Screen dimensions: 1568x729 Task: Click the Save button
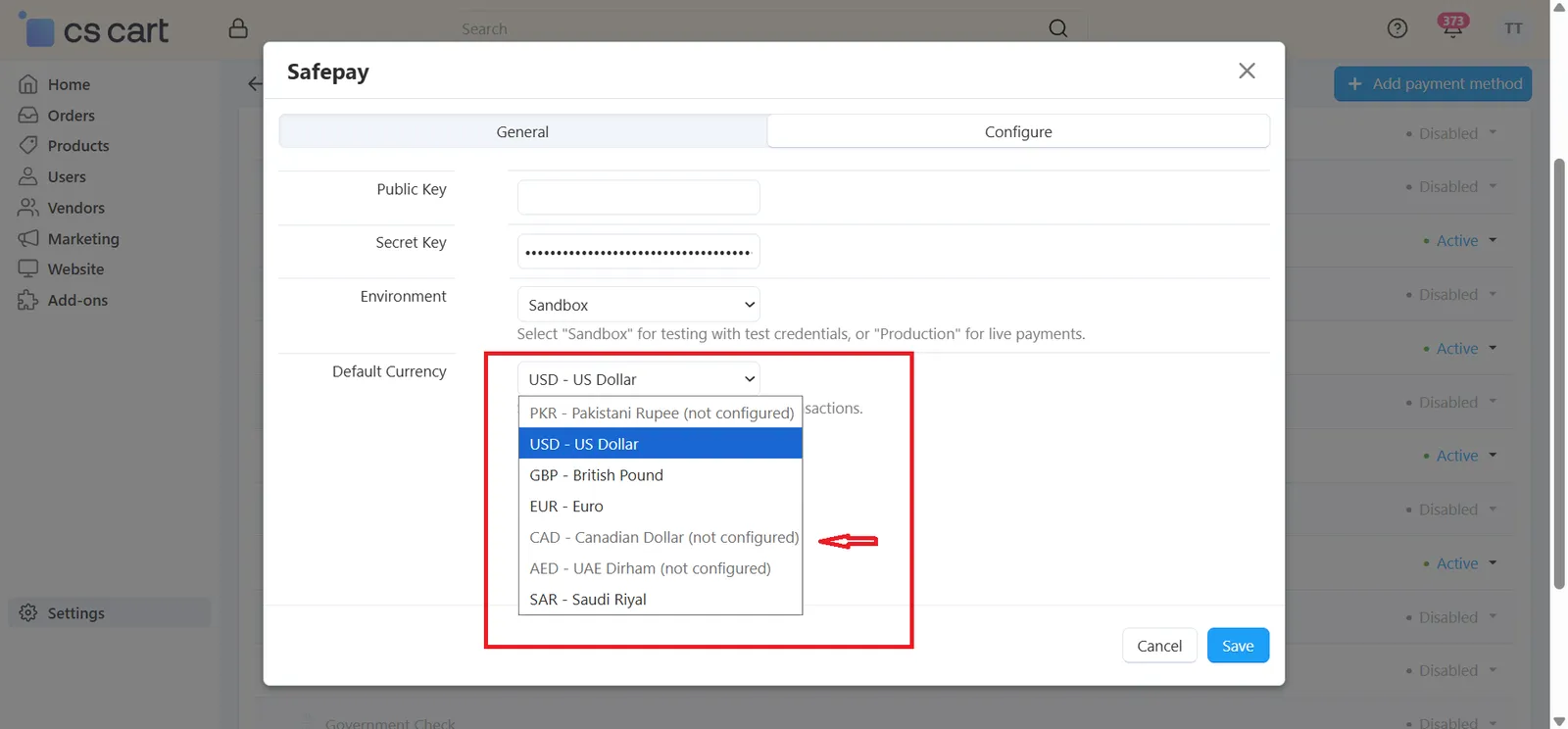coord(1238,646)
